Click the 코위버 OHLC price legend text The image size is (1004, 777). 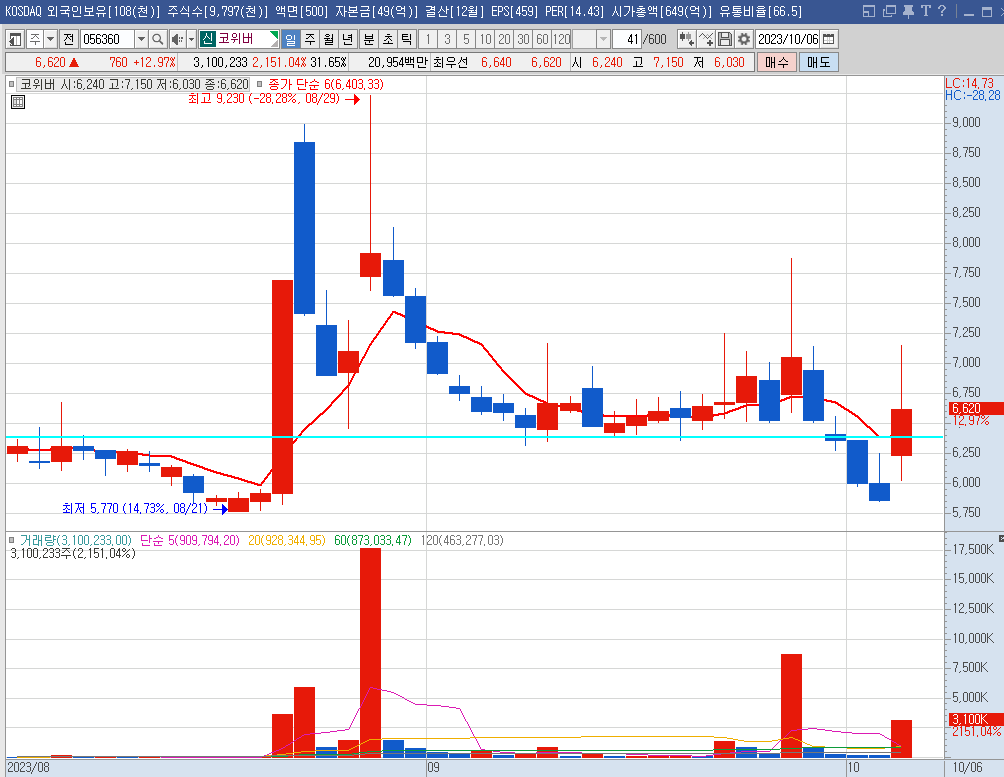(x=134, y=84)
